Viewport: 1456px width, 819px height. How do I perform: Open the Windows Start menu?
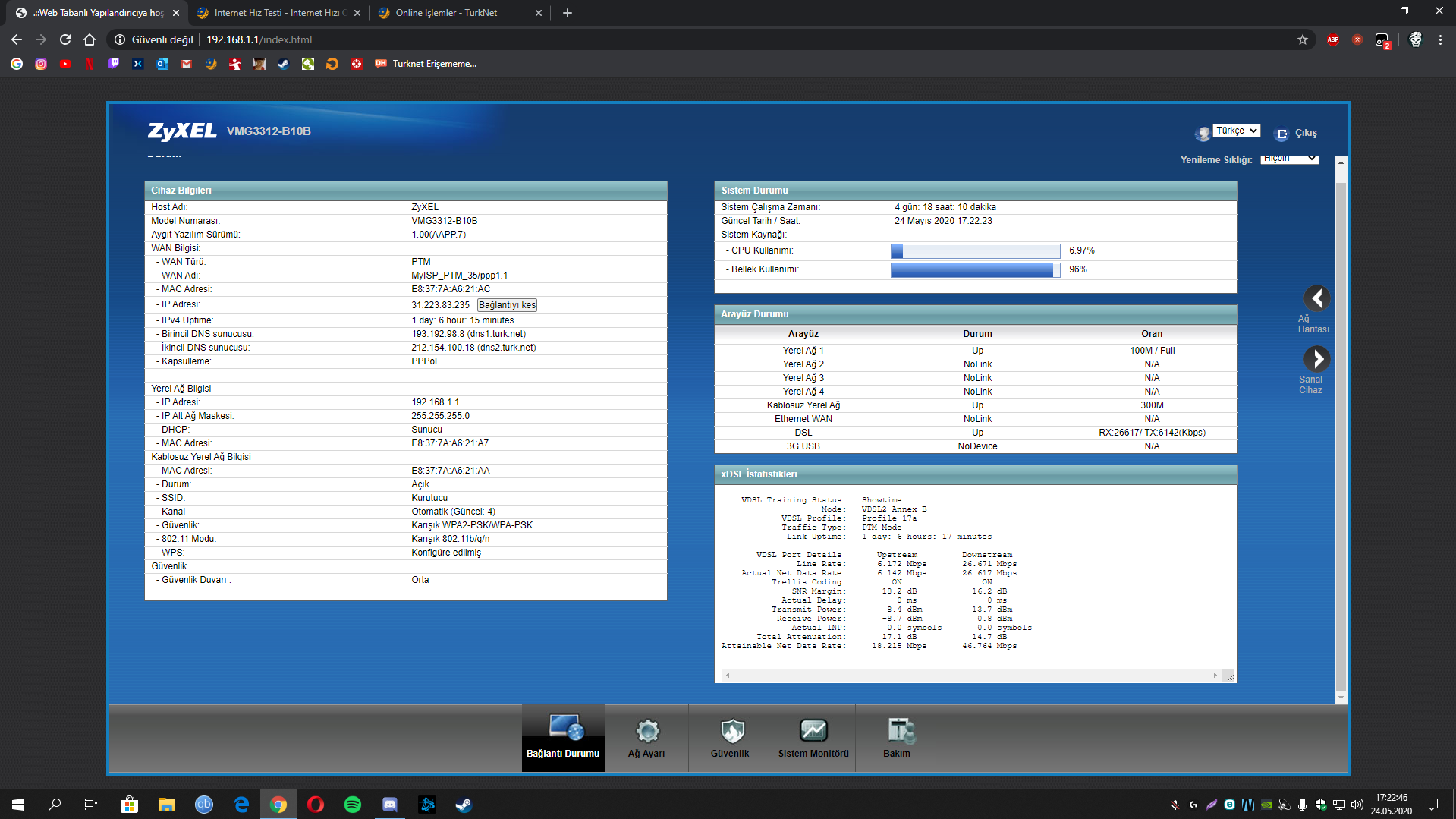point(18,805)
